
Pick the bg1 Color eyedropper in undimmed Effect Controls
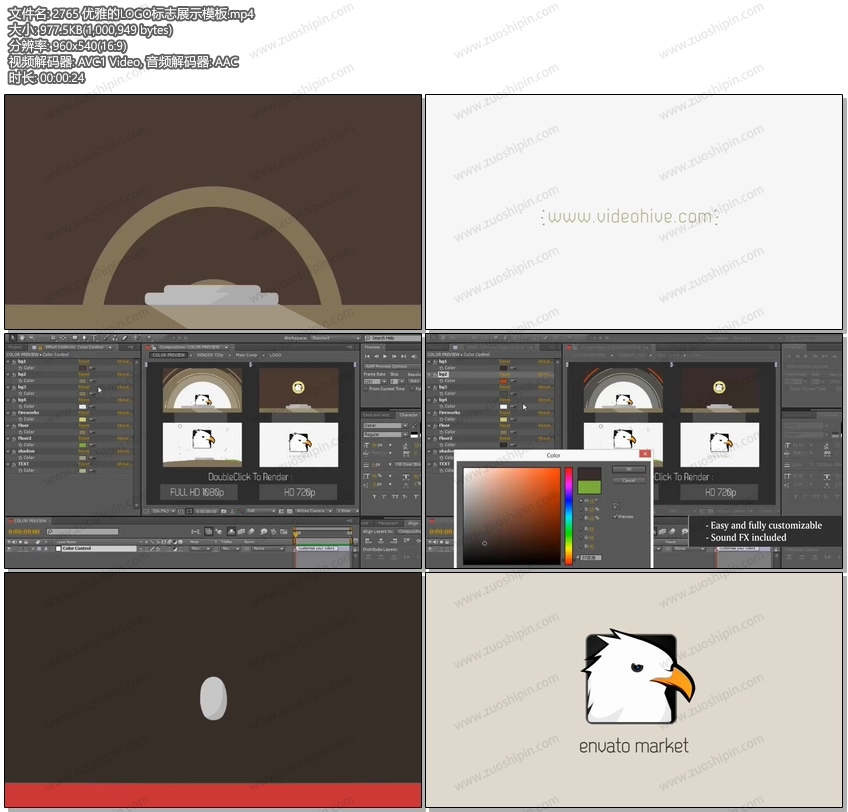click(92, 368)
